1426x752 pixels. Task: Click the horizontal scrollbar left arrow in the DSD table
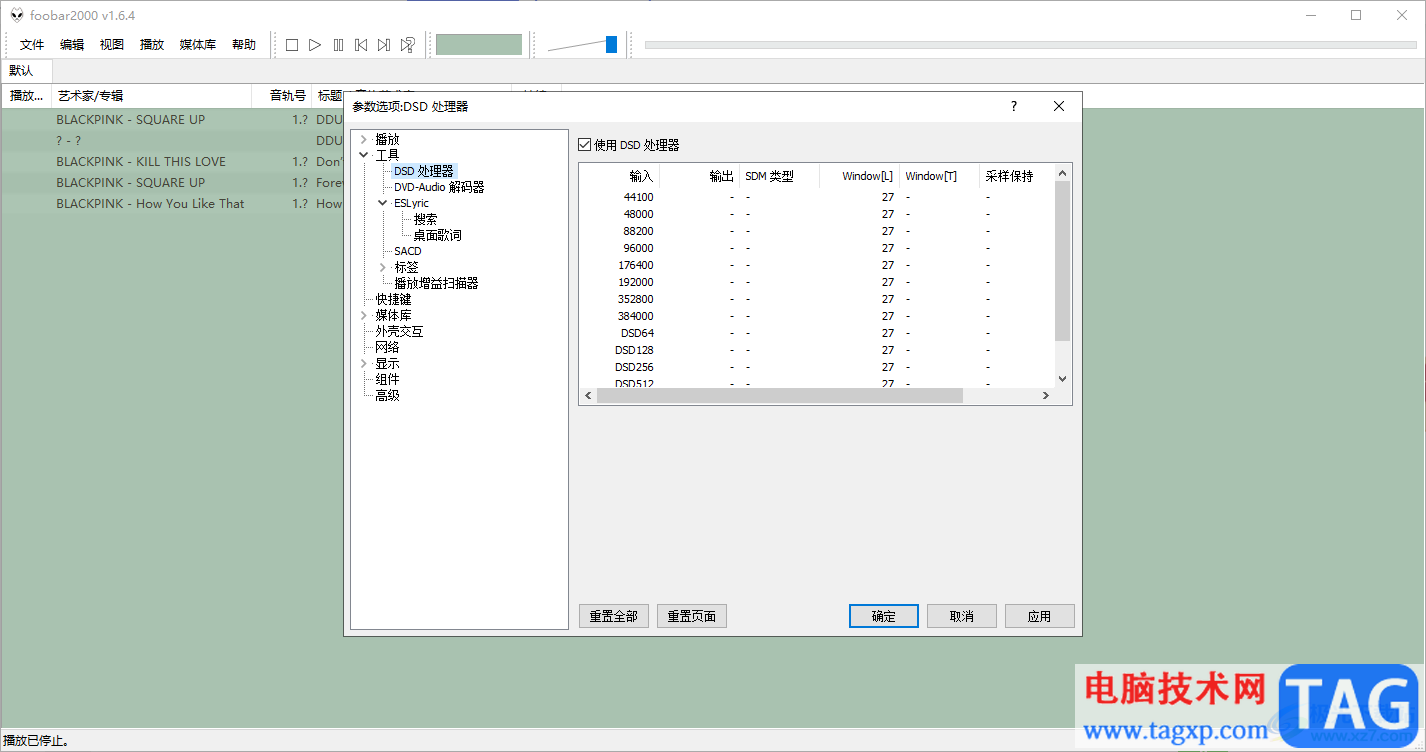coord(588,396)
